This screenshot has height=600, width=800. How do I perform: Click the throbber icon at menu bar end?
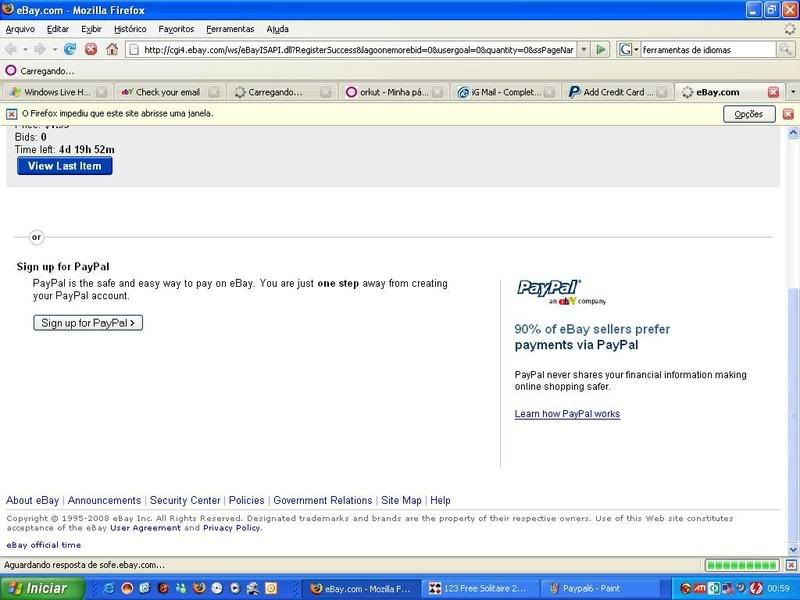[x=789, y=29]
